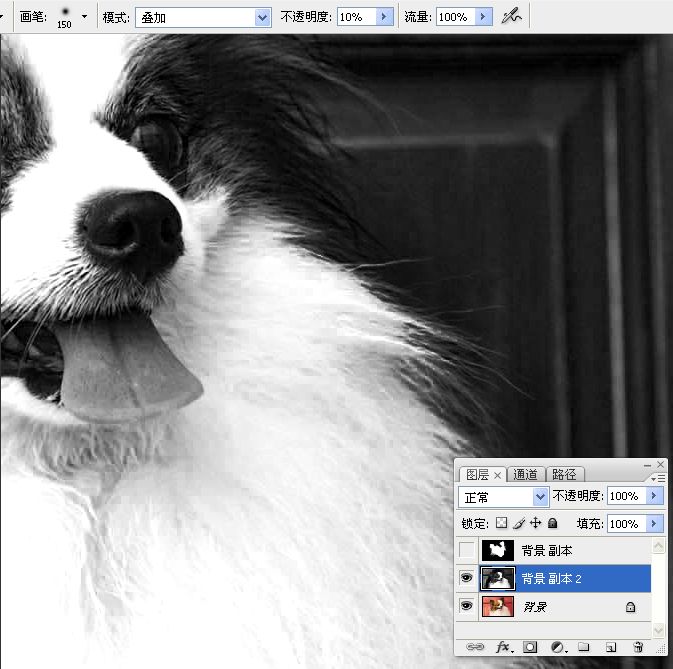This screenshot has width=673, height=669.
Task: Select the layer named 背景 副本 2
Action: tap(552, 578)
